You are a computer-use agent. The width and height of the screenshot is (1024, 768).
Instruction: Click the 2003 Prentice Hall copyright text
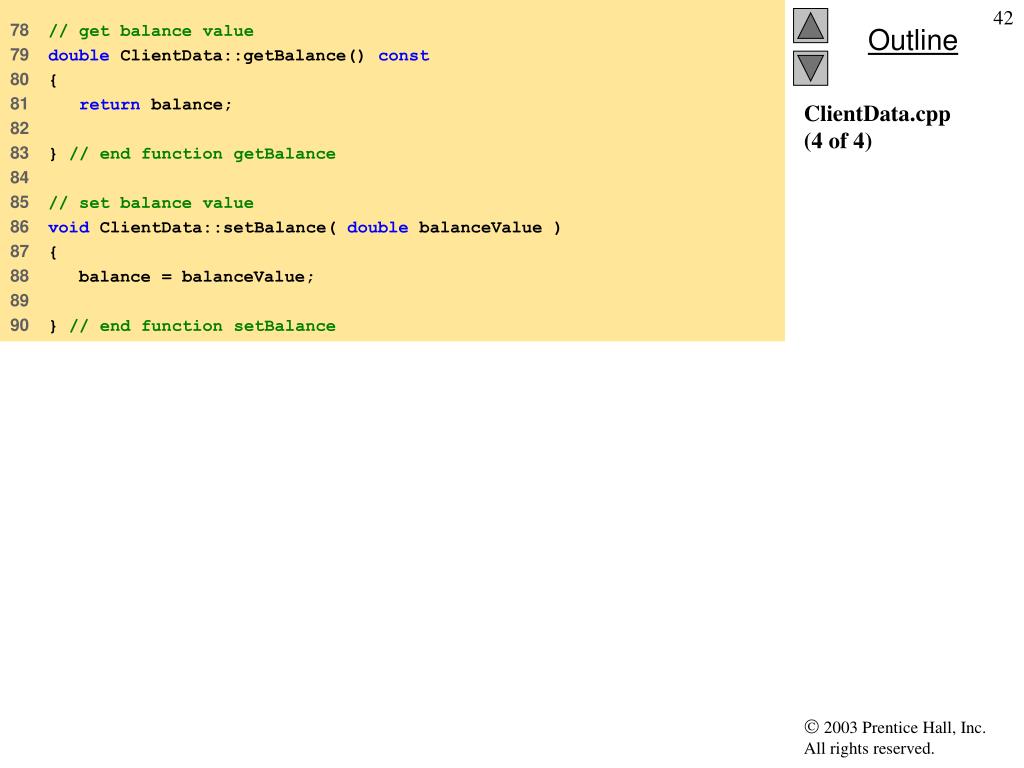click(895, 728)
